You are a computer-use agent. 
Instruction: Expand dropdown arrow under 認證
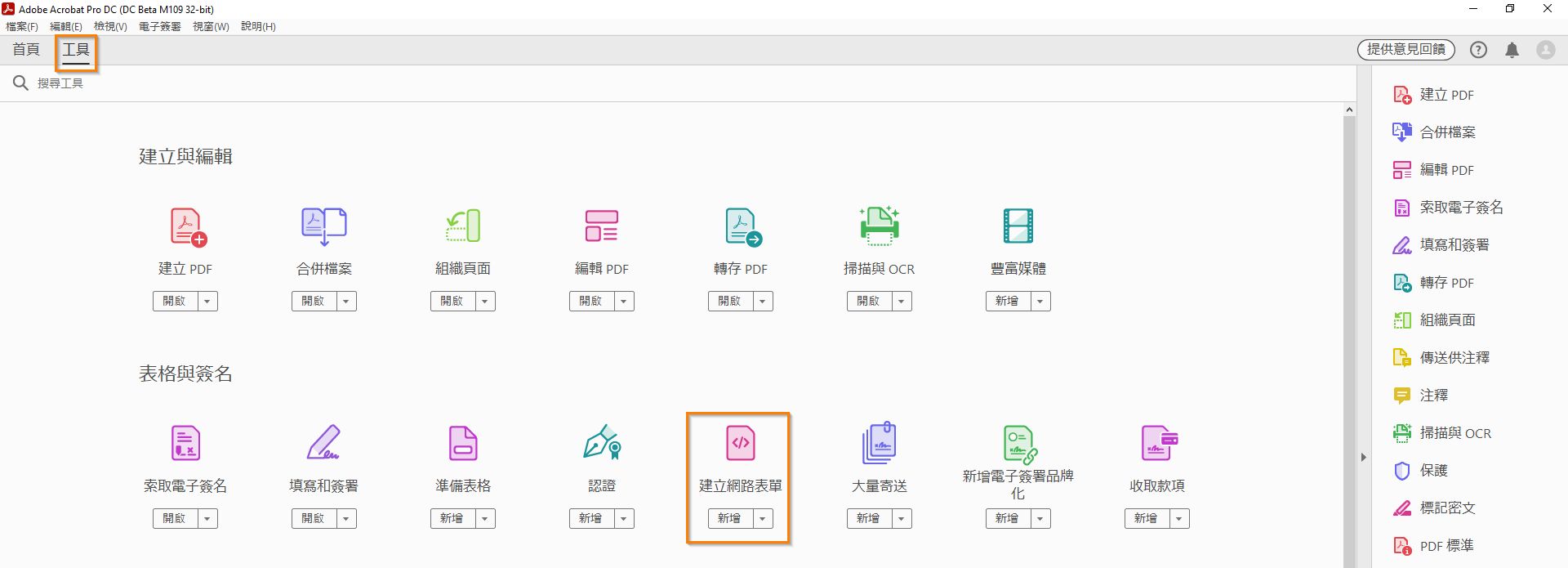point(624,519)
